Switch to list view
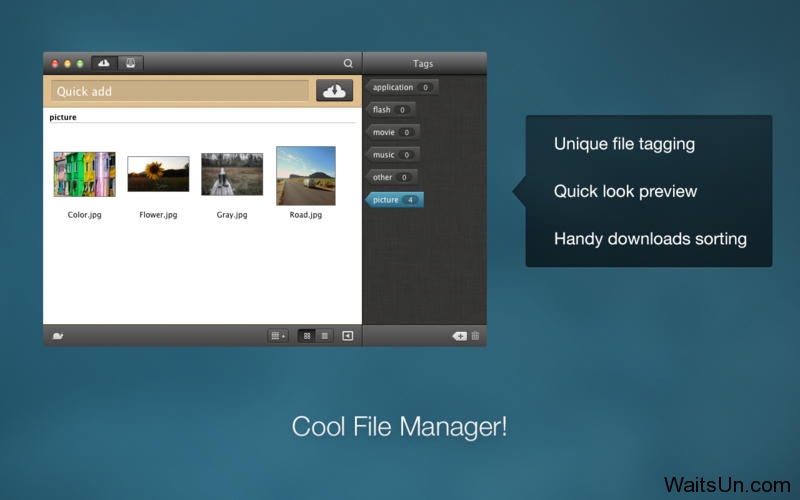 coord(324,336)
